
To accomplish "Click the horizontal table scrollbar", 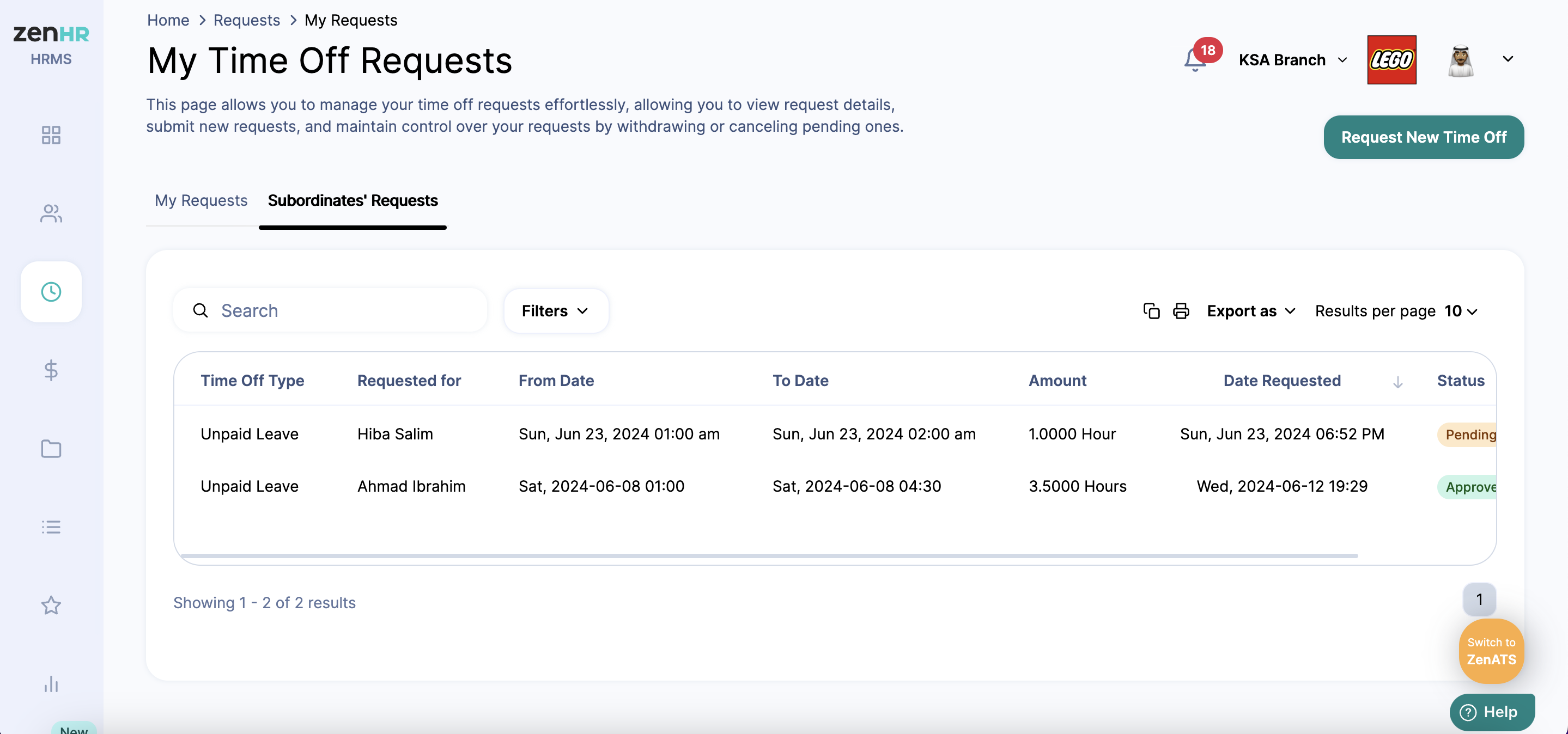I will point(769,556).
